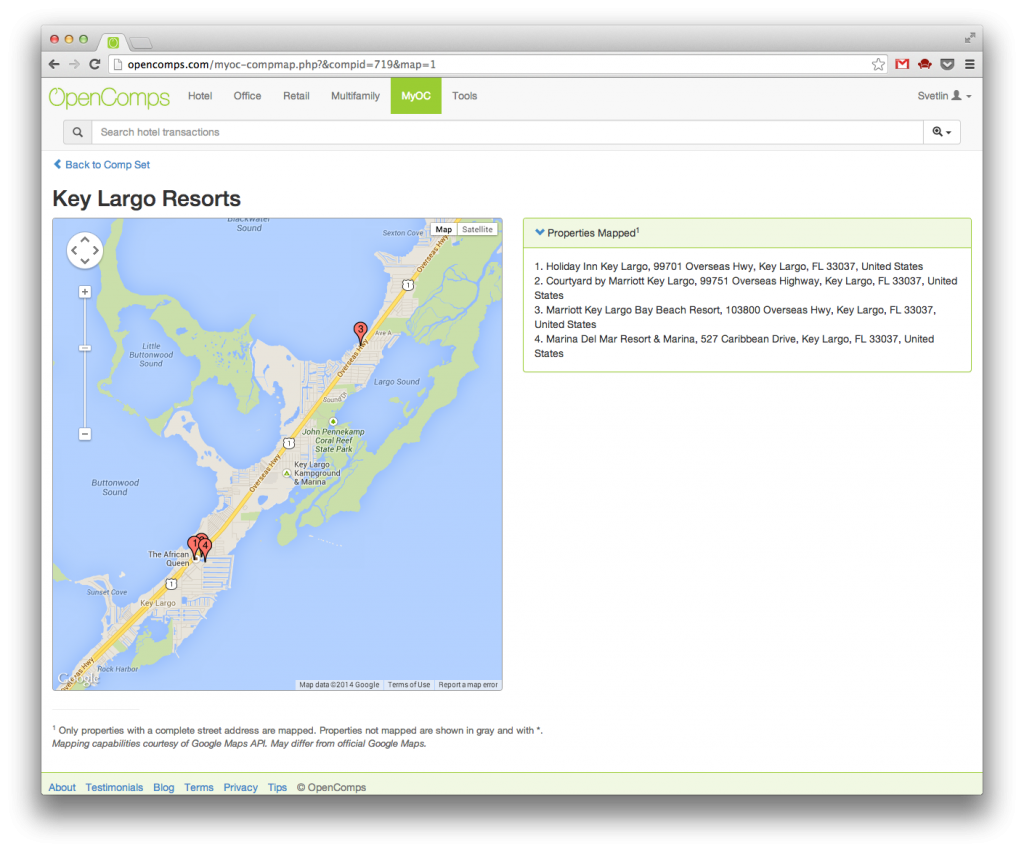This screenshot has height=852, width=1024.
Task: Zoom in the map with plus button
Action: (85, 292)
